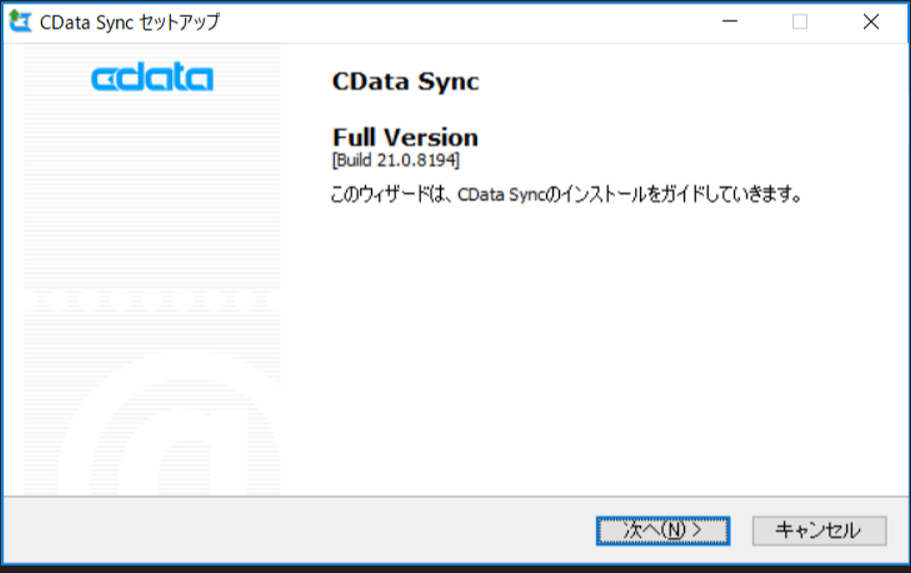Click the "[Build 21.0.8194]" build label
The width and height of the screenshot is (911, 573).
[x=395, y=160]
